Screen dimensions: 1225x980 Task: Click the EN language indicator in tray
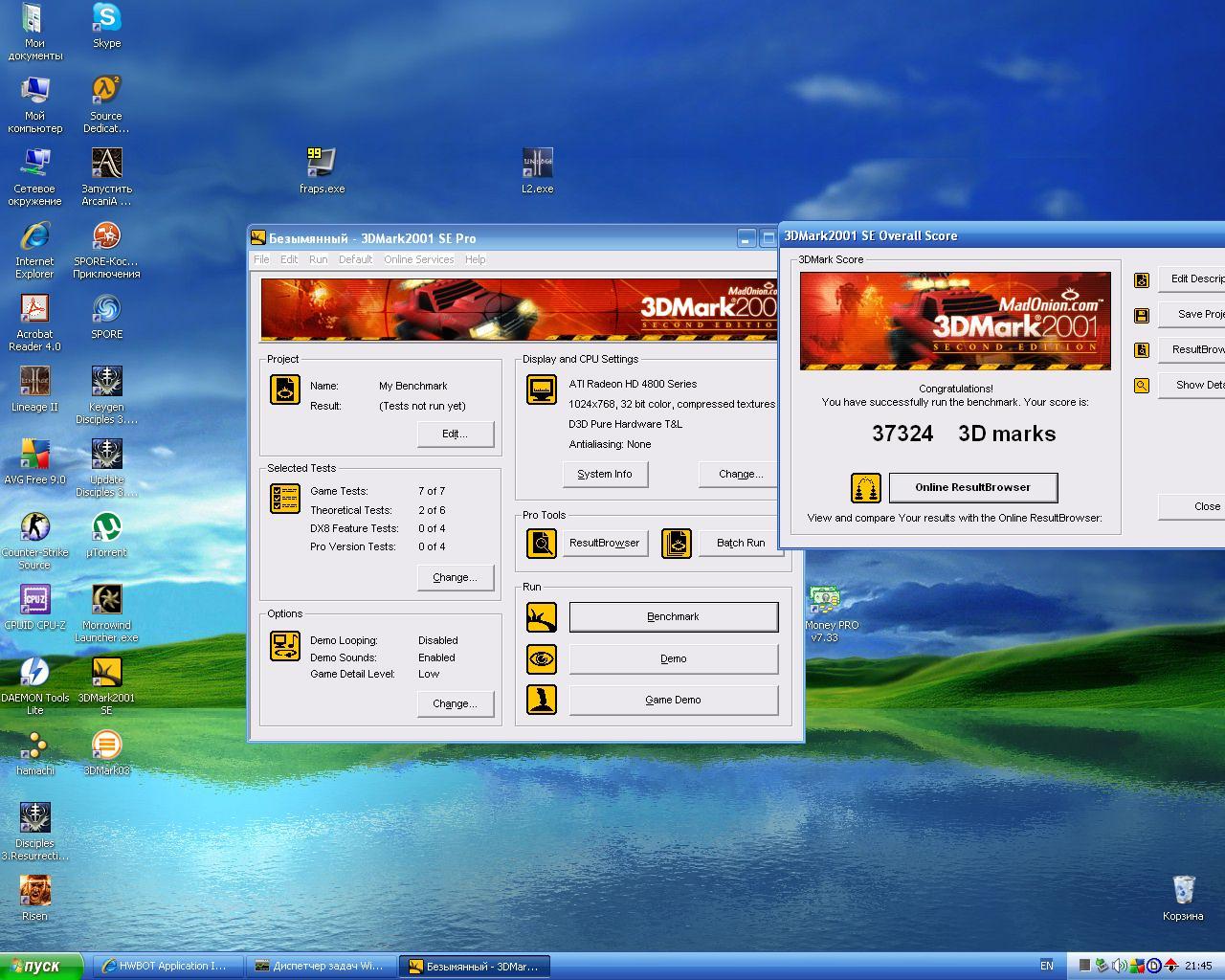click(x=1046, y=966)
